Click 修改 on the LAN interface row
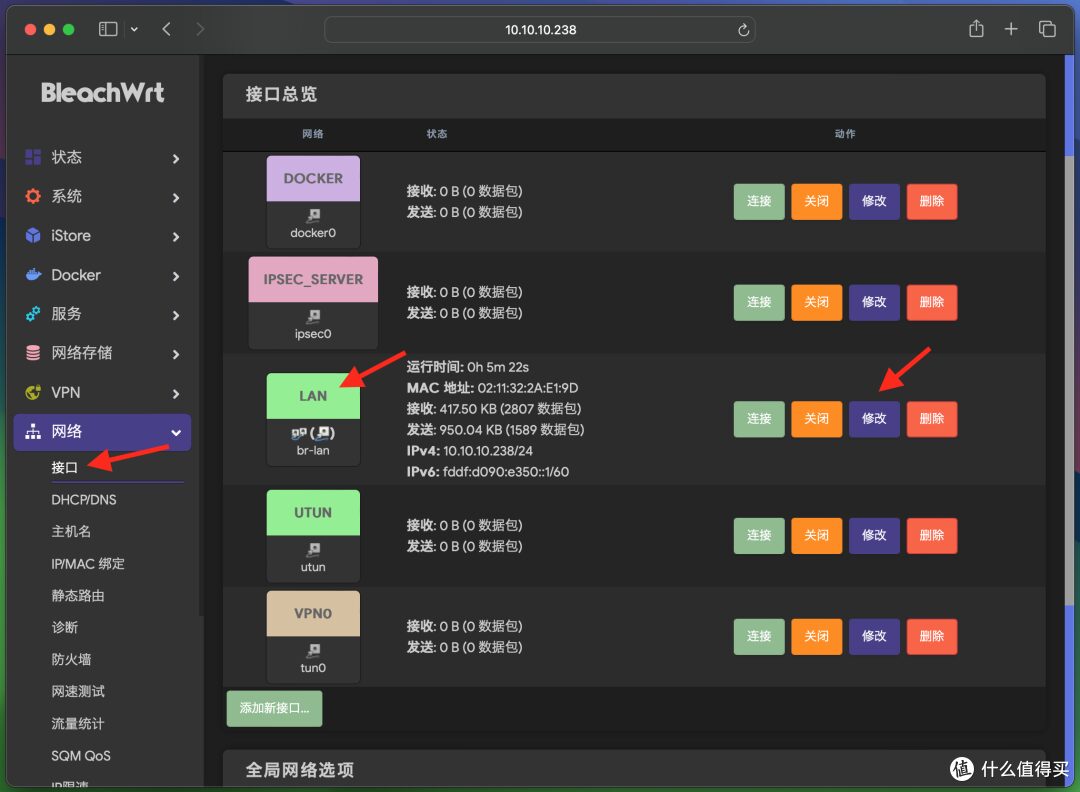The image size is (1080, 792). (874, 419)
